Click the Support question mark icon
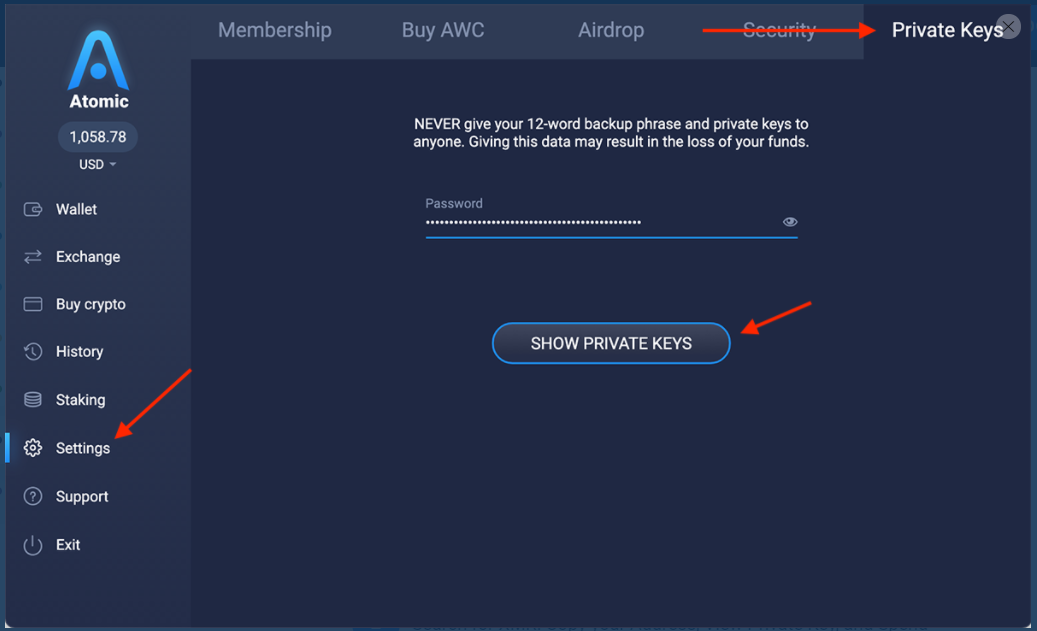 (33, 497)
